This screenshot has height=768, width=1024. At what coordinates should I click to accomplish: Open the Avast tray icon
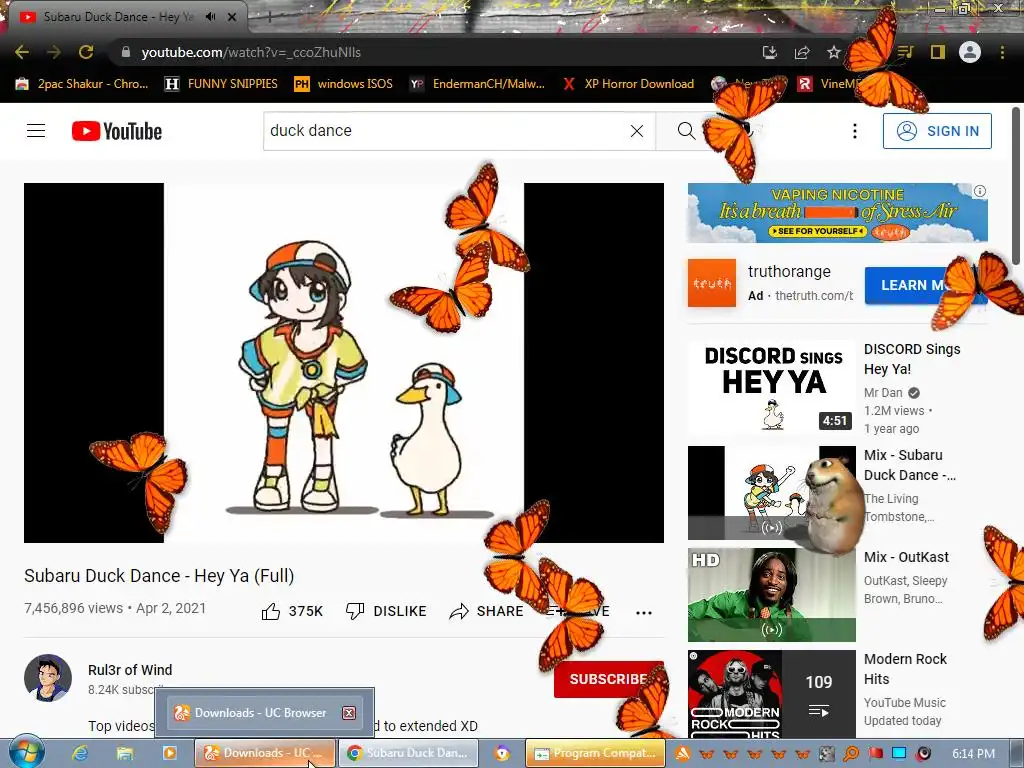pyautogui.click(x=682, y=753)
